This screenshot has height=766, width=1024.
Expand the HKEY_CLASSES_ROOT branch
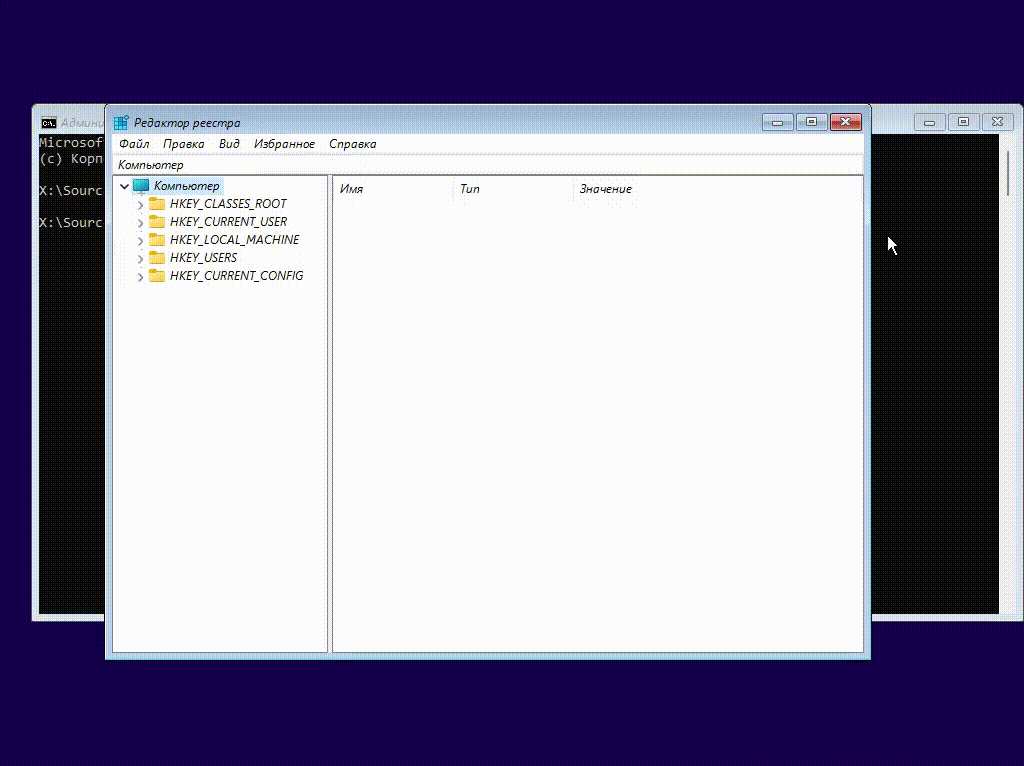click(x=140, y=205)
